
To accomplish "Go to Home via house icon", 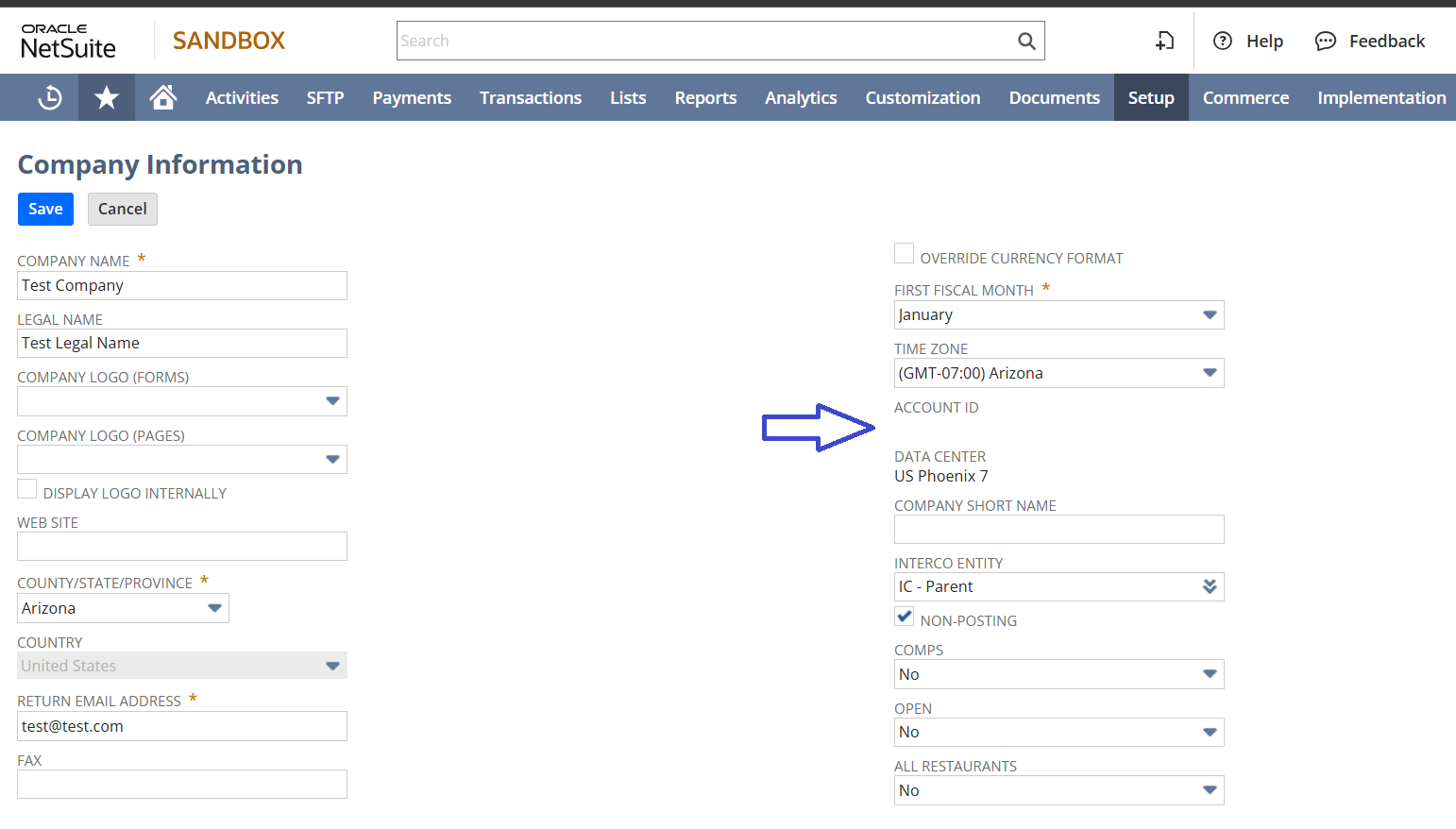I will click(x=163, y=97).
